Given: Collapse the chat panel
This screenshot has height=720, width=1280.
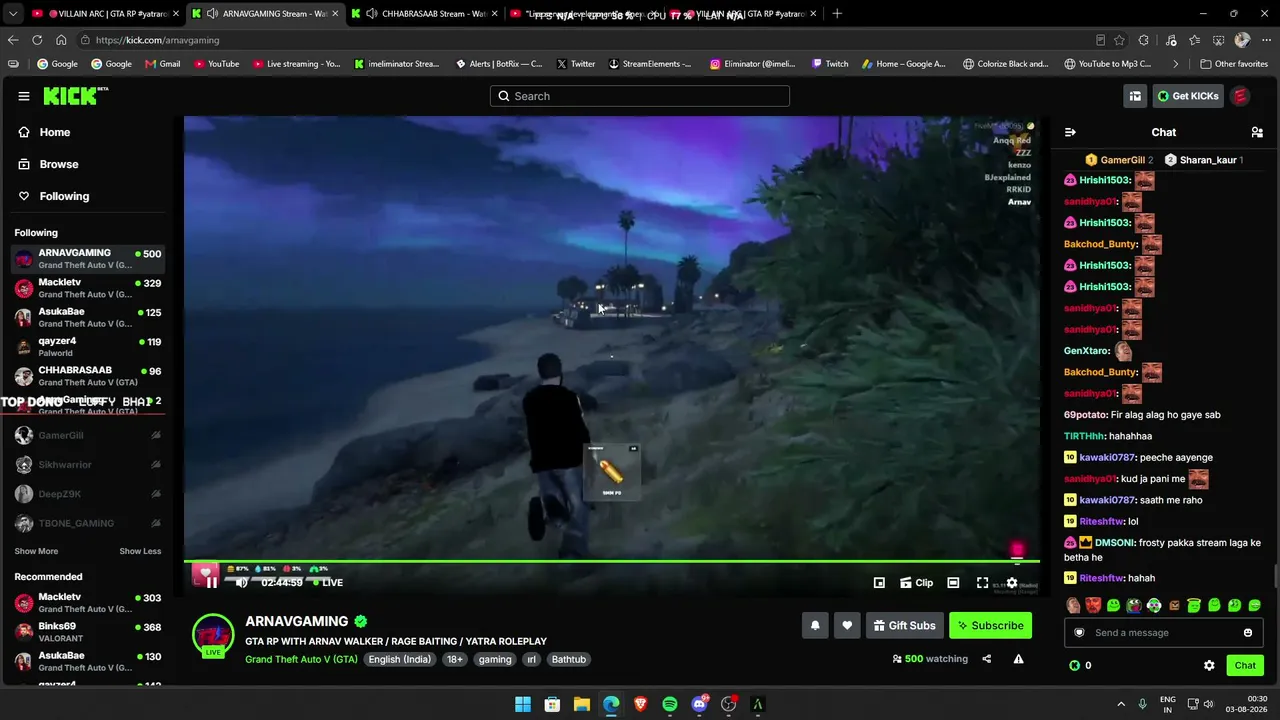Looking at the screenshot, I should coord(1070,132).
